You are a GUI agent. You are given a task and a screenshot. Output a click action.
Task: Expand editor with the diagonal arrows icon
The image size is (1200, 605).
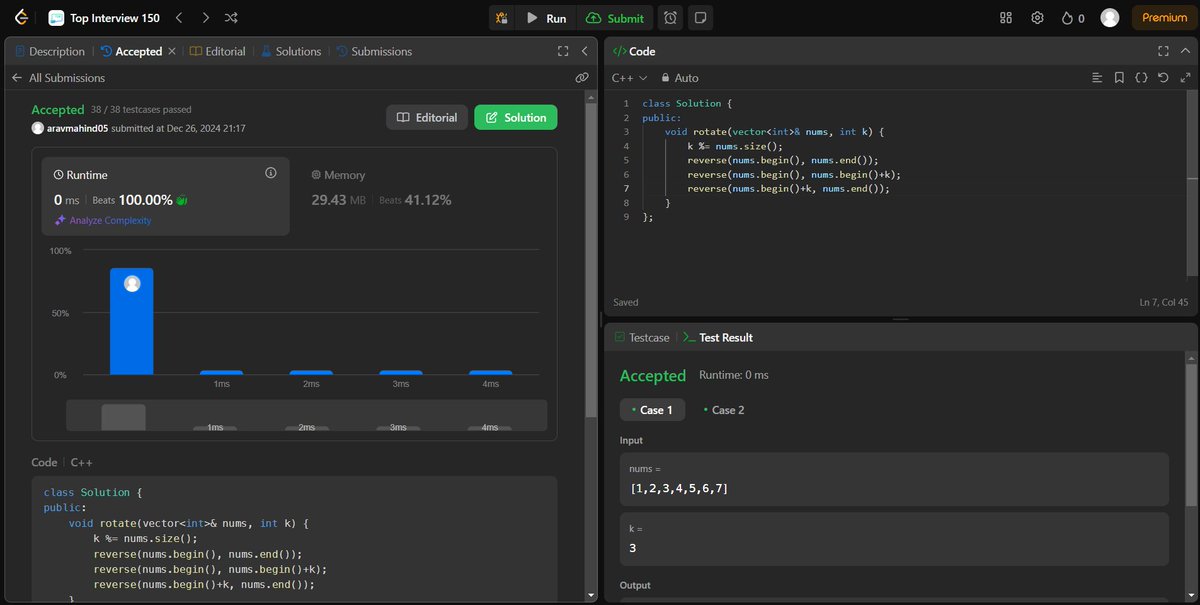pos(1185,77)
